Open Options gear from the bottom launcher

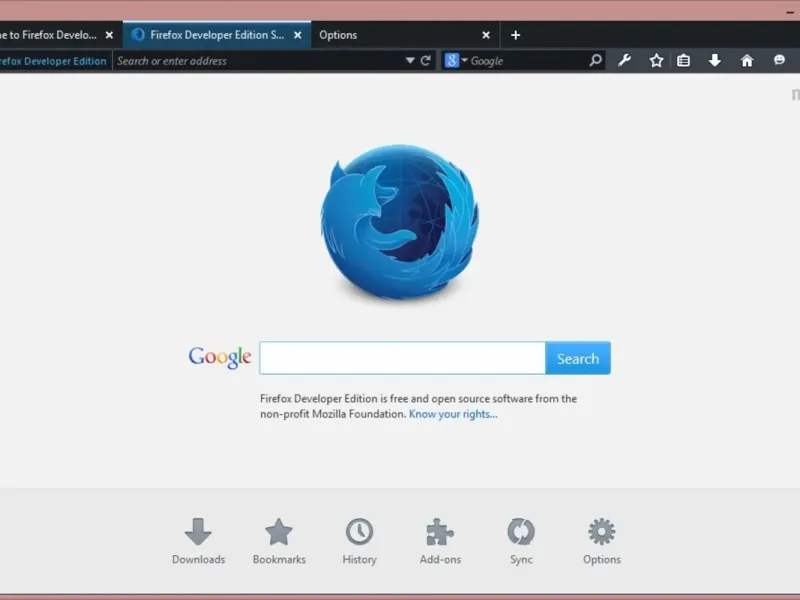point(602,542)
